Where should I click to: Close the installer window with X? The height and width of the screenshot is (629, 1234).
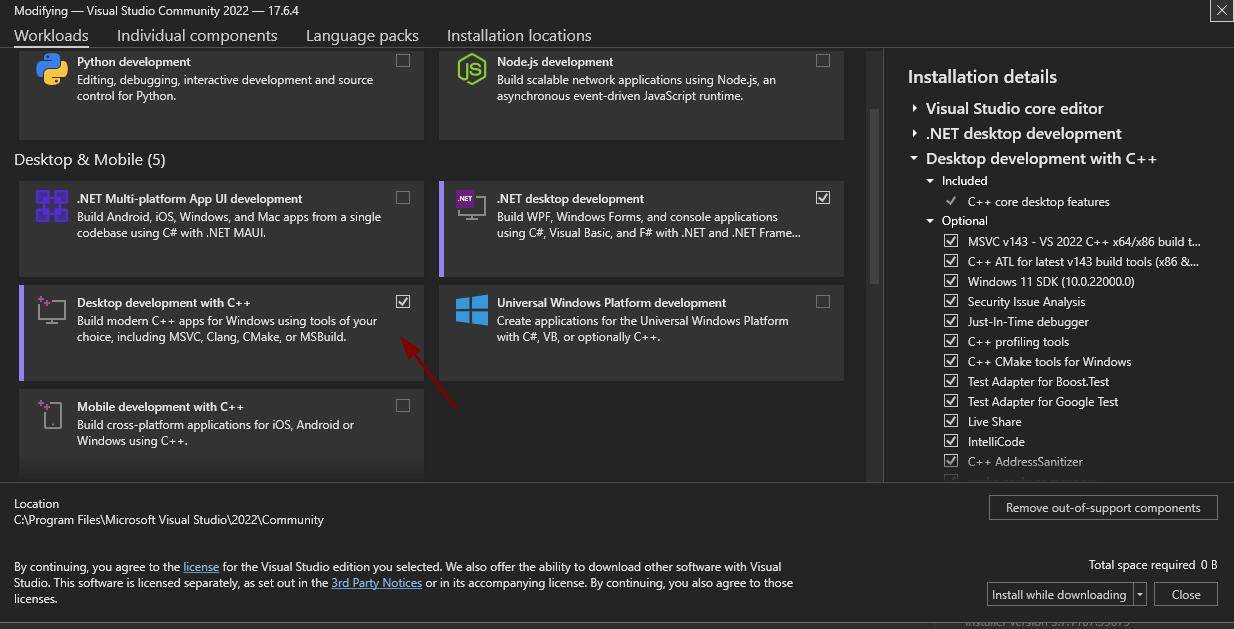tap(1220, 11)
